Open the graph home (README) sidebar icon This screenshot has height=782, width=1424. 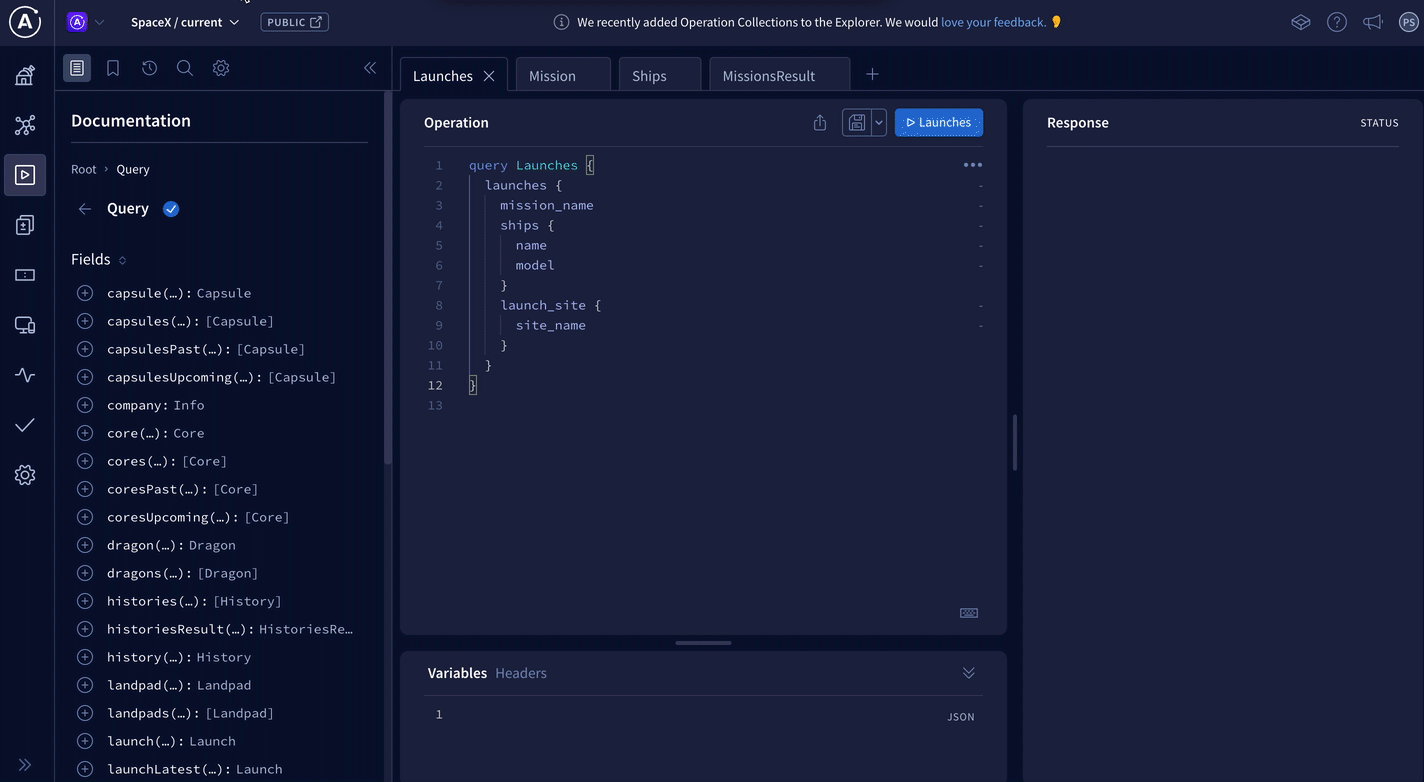pyautogui.click(x=25, y=75)
